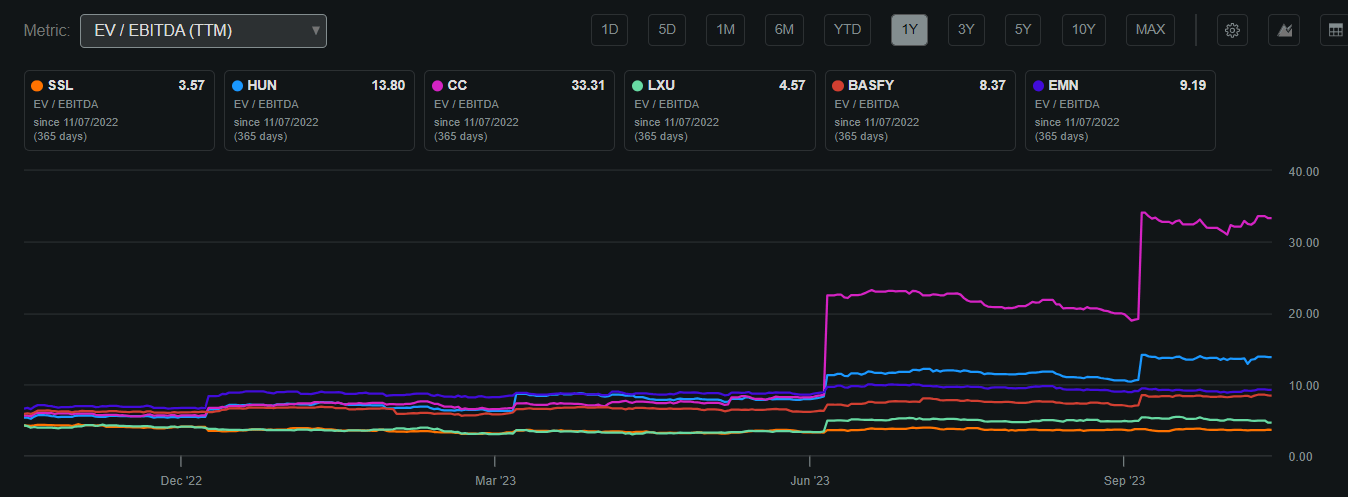This screenshot has height=497, width=1348.
Task: Choose the YTD range button
Action: tap(847, 30)
